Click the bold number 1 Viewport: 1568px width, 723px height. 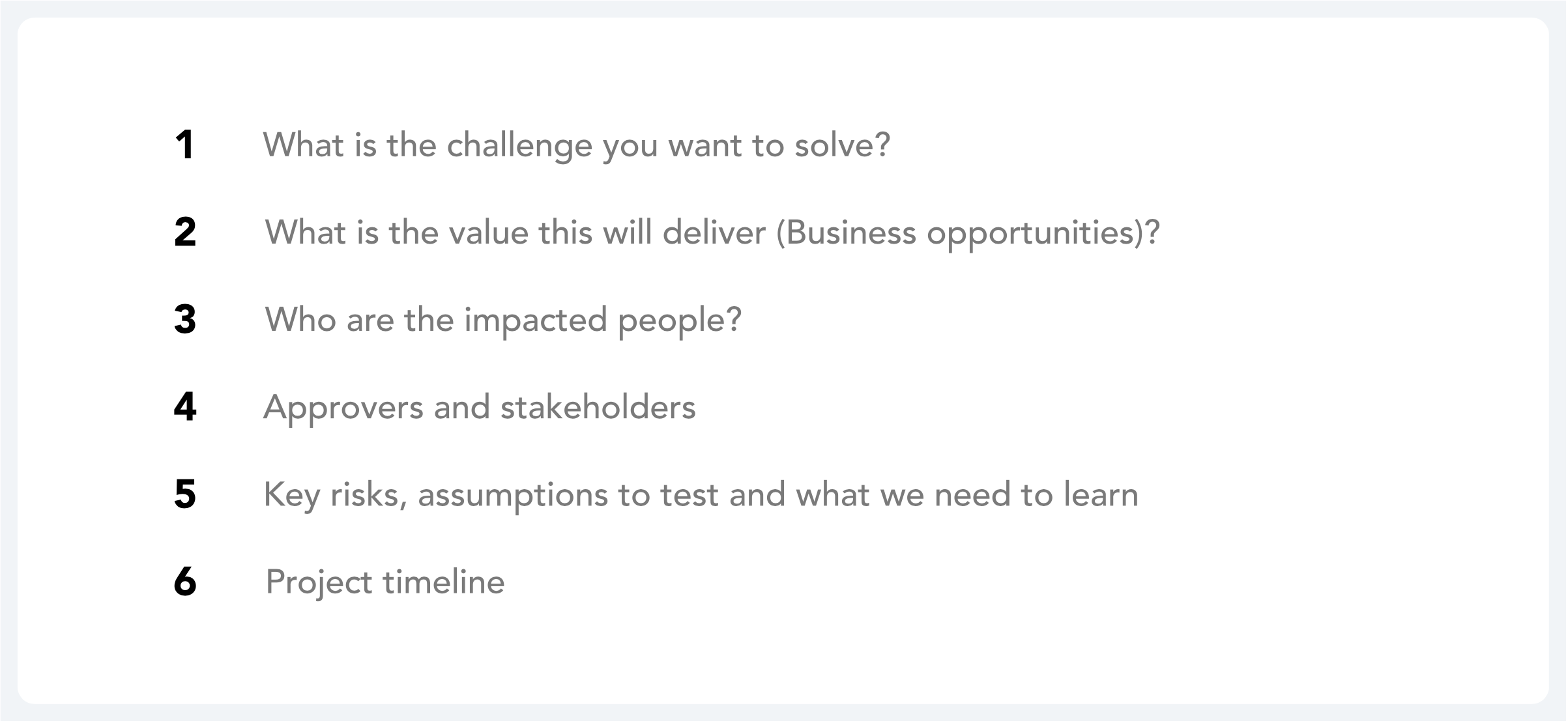point(184,145)
